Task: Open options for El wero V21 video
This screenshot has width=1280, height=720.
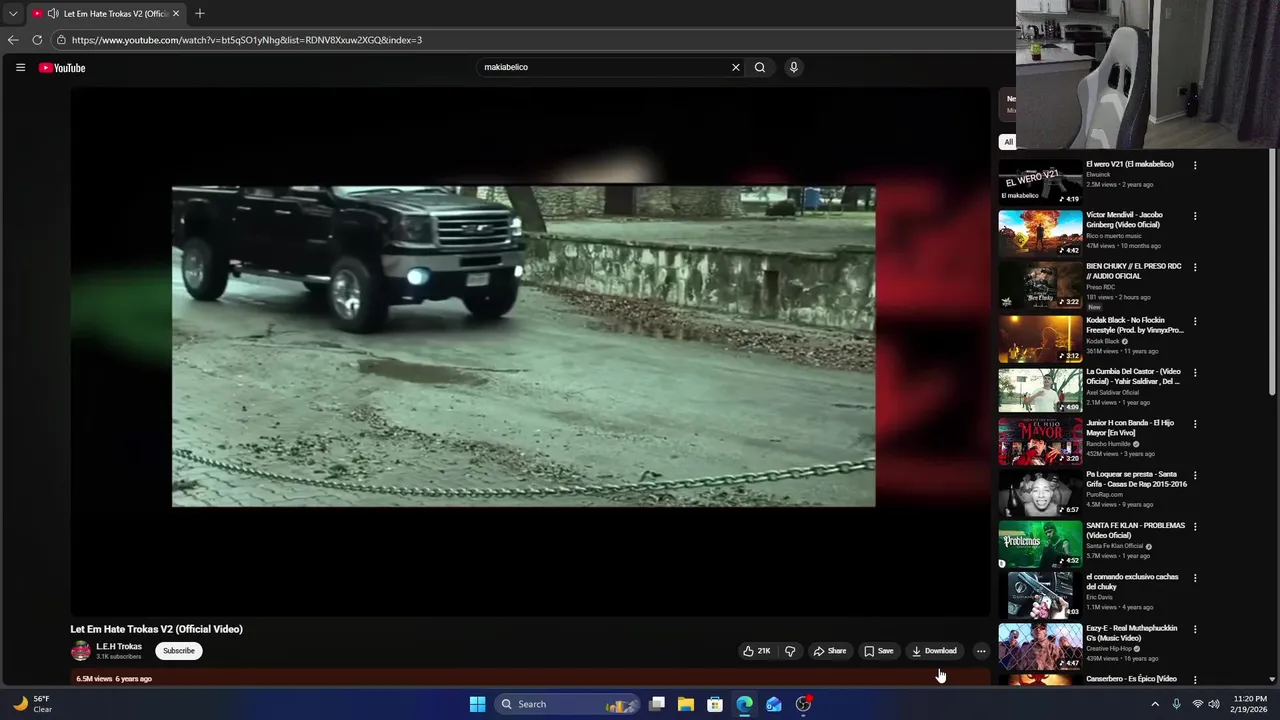Action: coord(1195,165)
